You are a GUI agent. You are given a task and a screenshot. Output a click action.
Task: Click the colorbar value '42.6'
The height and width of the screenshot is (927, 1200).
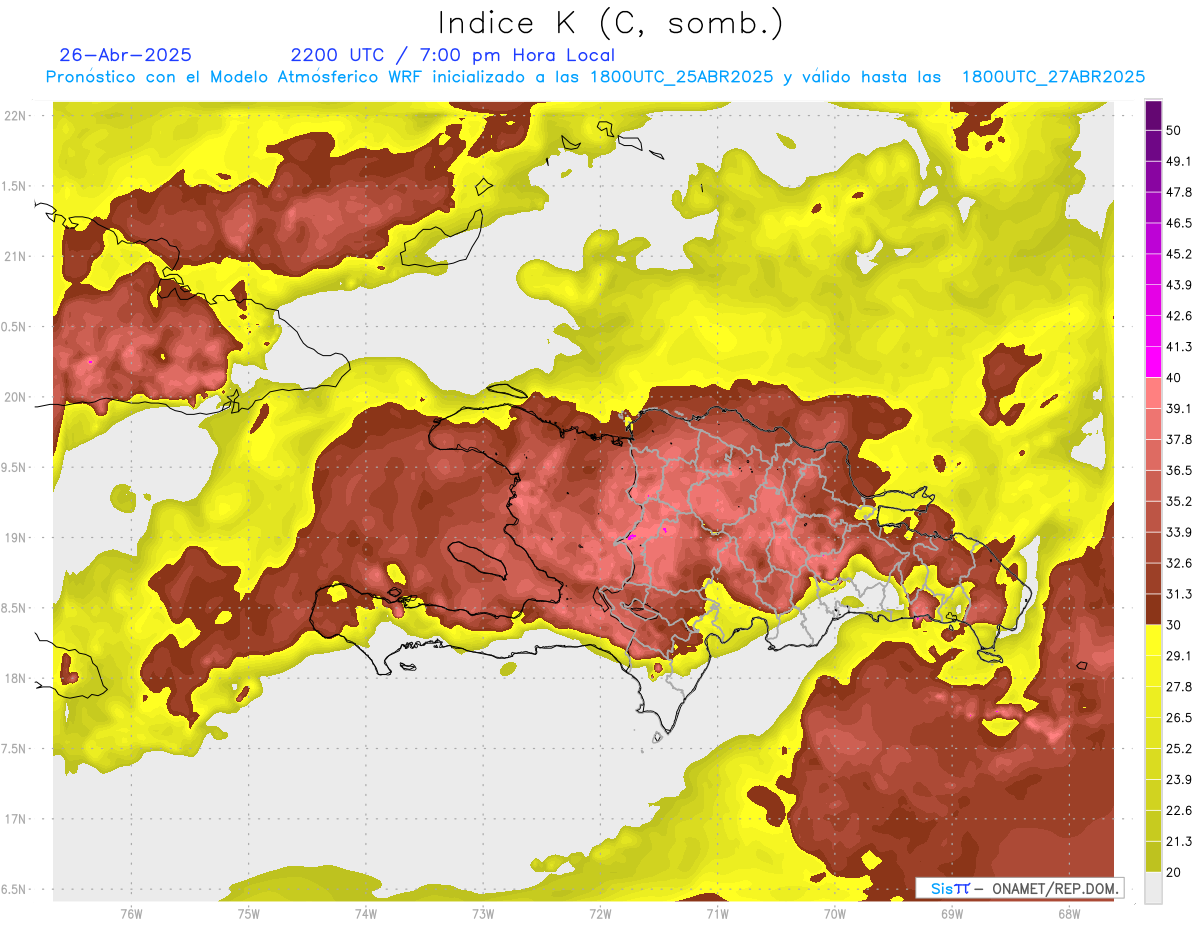[1179, 316]
